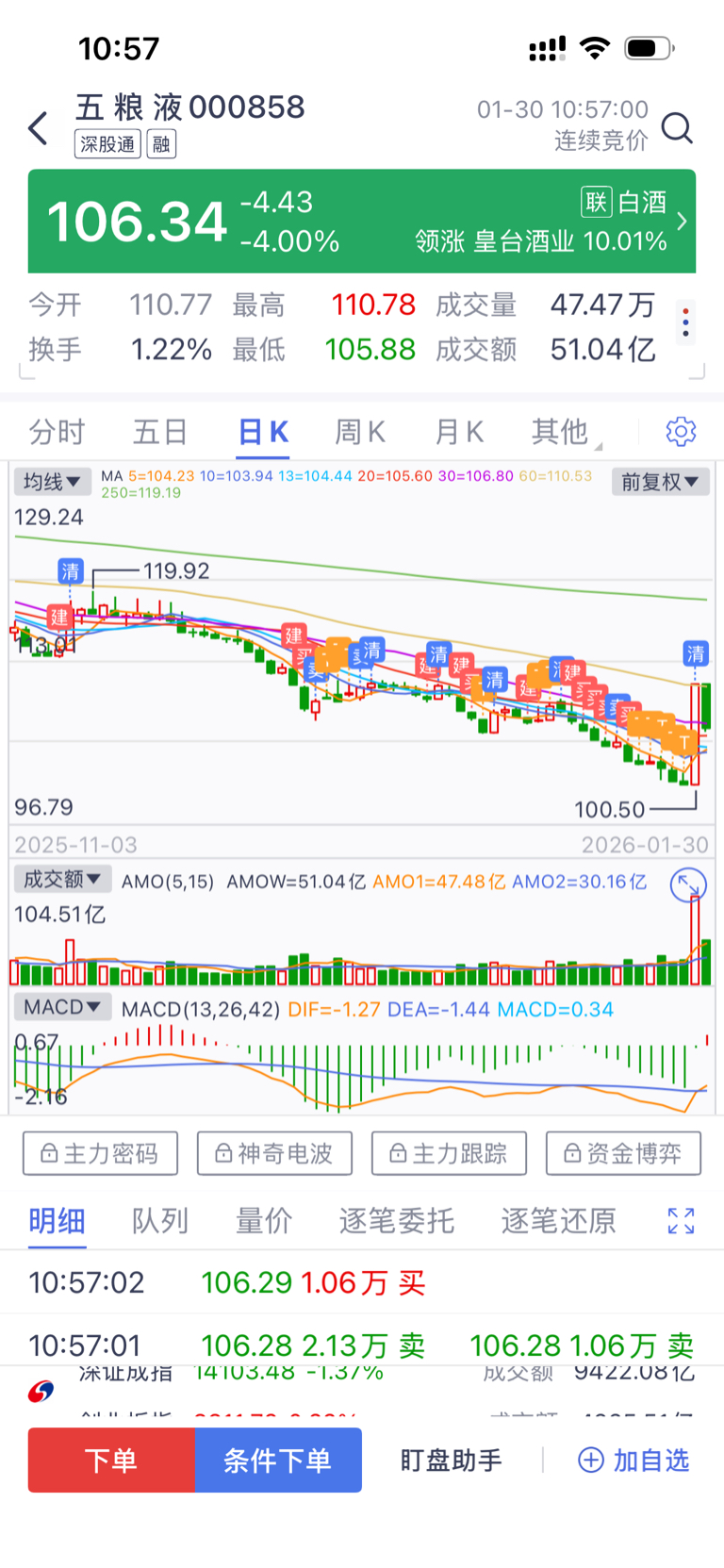Unlock the 神奇电波 indicator button
Image resolution: width=724 pixels, height=1568 pixels.
click(x=274, y=1153)
